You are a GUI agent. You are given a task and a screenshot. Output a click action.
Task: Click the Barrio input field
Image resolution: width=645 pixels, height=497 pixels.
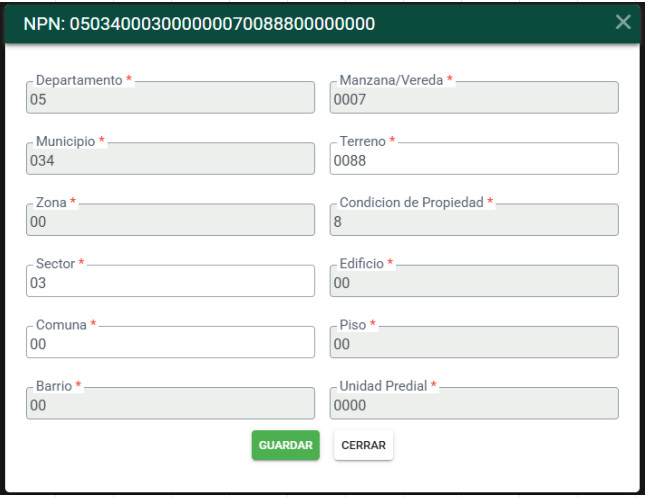click(170, 404)
